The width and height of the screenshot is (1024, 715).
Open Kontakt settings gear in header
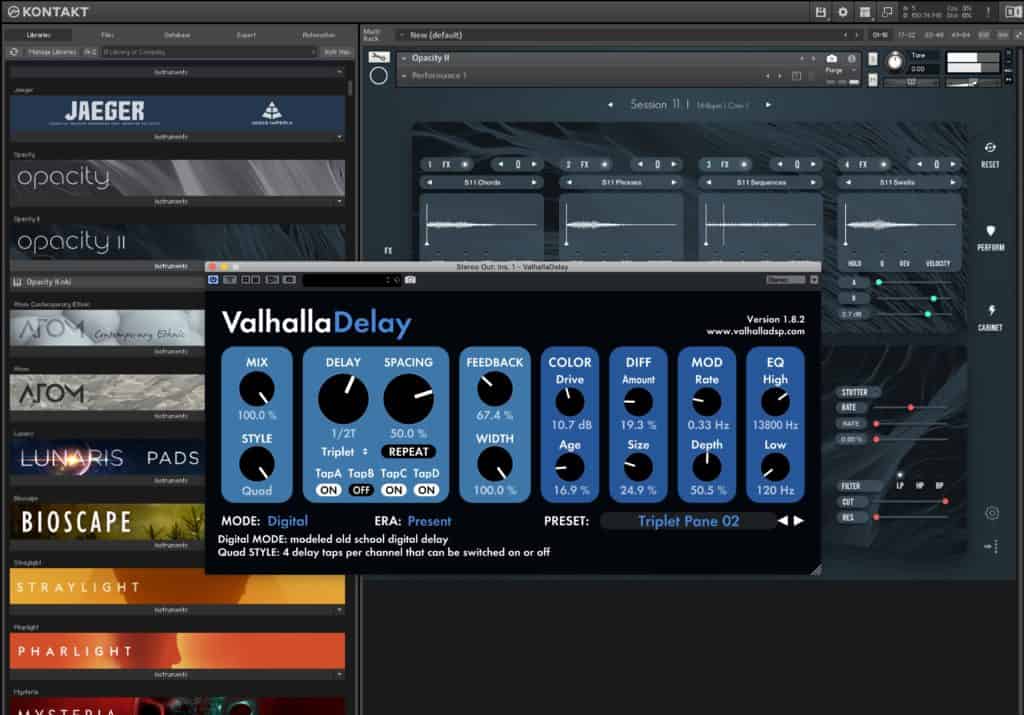click(x=842, y=12)
